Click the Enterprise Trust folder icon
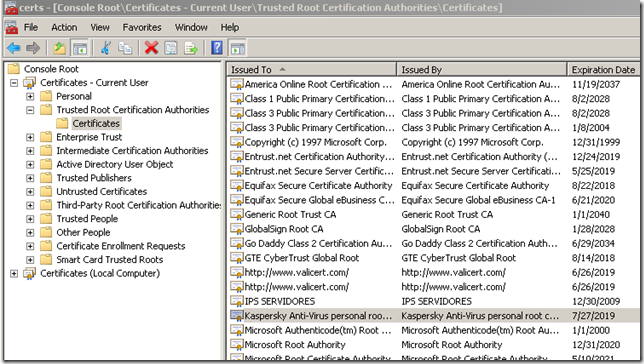Image resolution: width=644 pixels, height=364 pixels. (x=46, y=137)
